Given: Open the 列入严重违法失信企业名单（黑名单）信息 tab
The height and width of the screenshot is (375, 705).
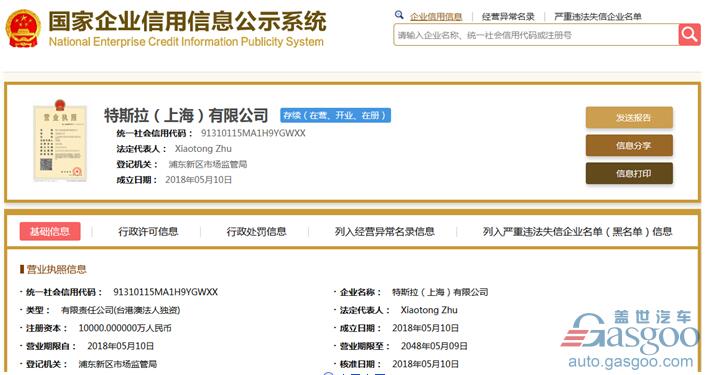Looking at the screenshot, I should 577,232.
